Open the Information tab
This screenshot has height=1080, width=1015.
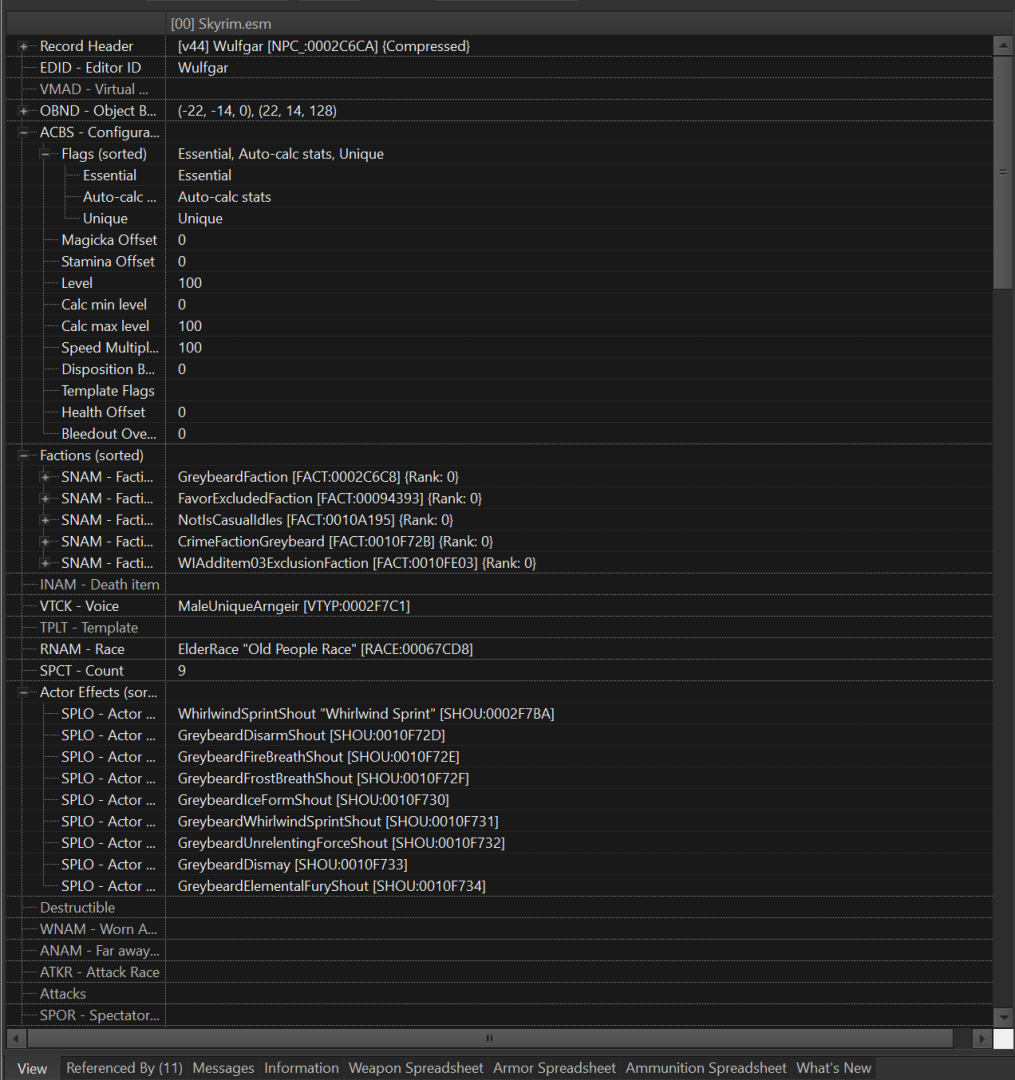[302, 1068]
